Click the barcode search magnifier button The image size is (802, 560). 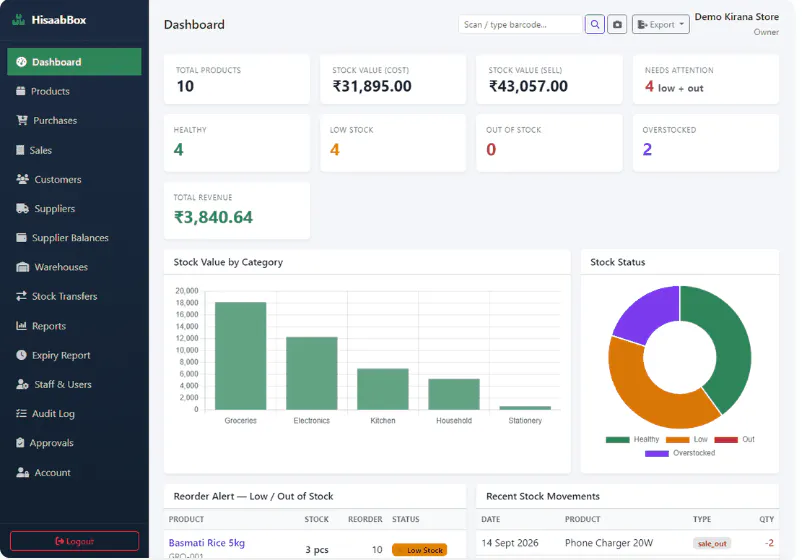point(594,24)
